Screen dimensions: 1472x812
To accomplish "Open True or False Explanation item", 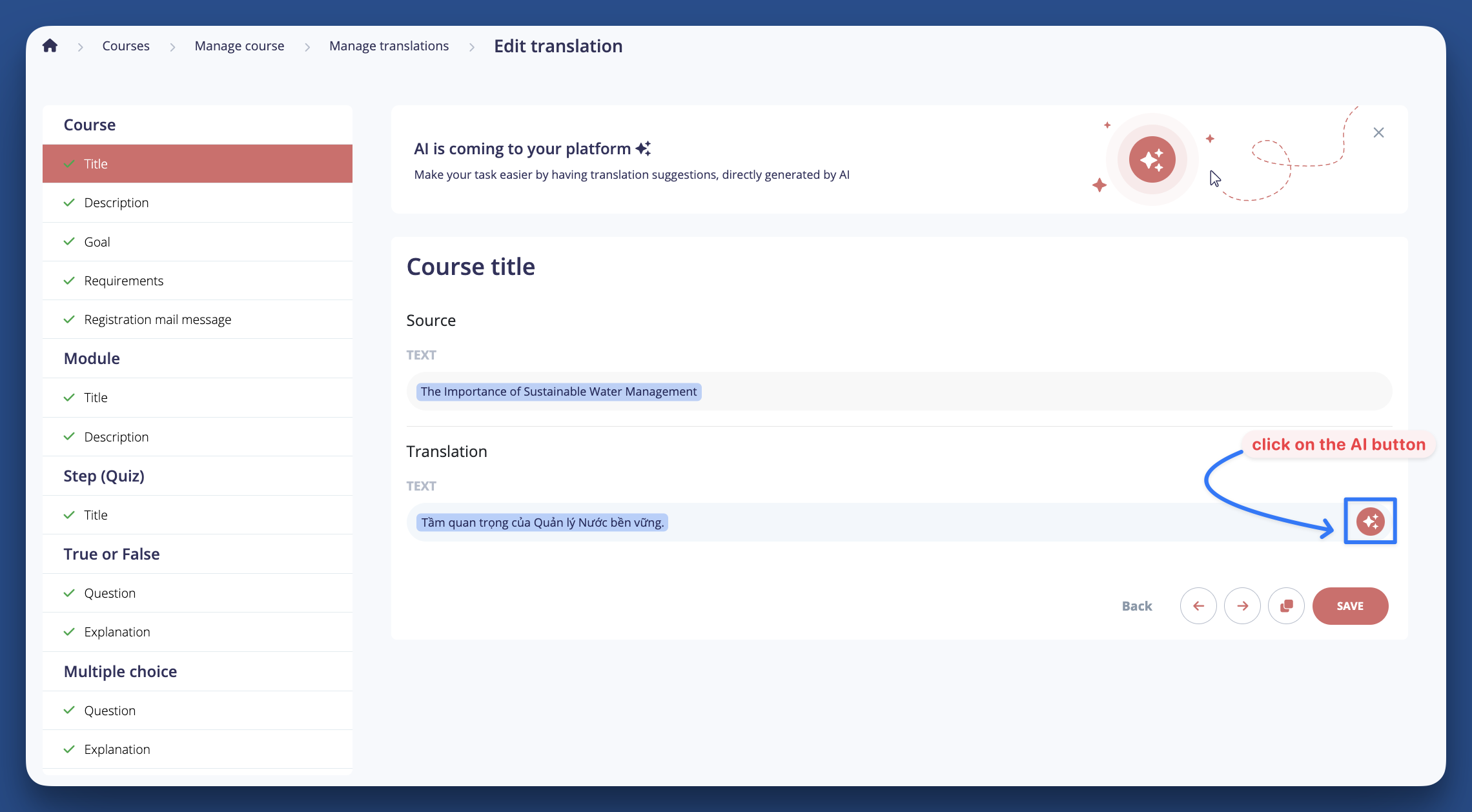I will tap(198, 632).
